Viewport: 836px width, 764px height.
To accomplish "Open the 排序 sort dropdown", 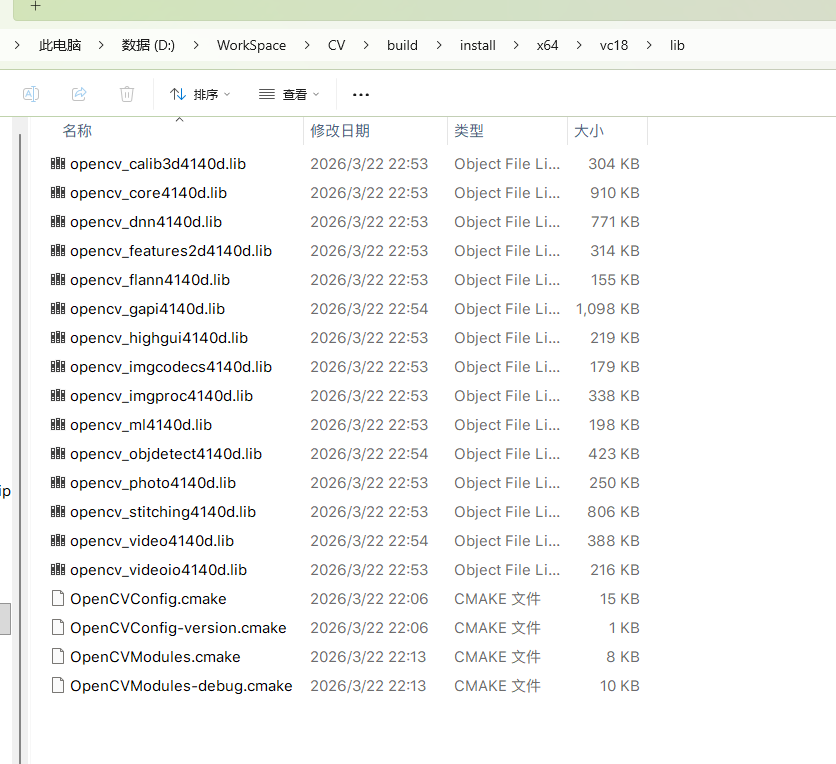I will 200,94.
